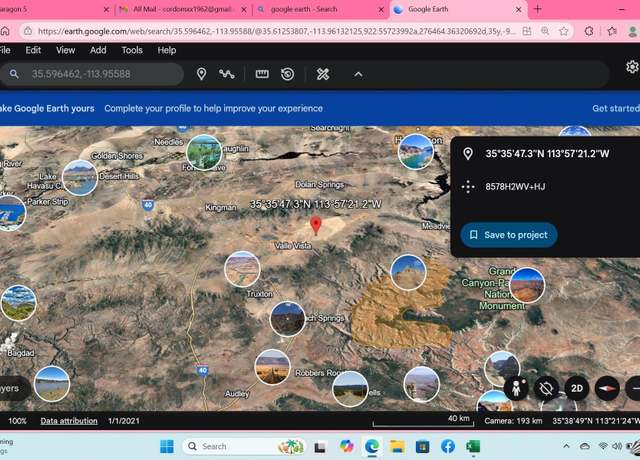The height and width of the screenshot is (460, 640).
Task: Click the Windows taskbar Search box
Action: [244, 446]
